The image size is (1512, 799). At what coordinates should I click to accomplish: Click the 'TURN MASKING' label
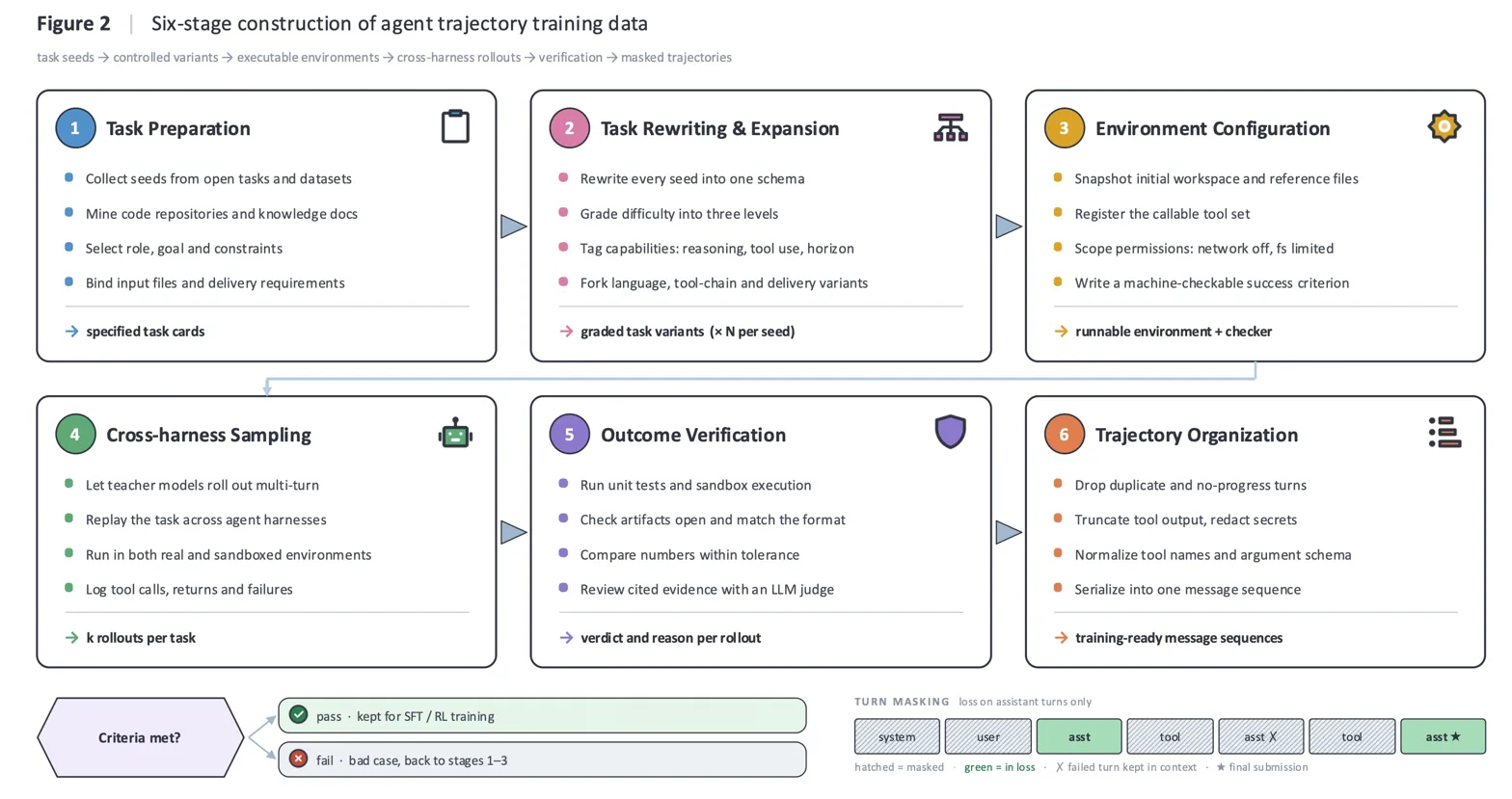point(902,702)
